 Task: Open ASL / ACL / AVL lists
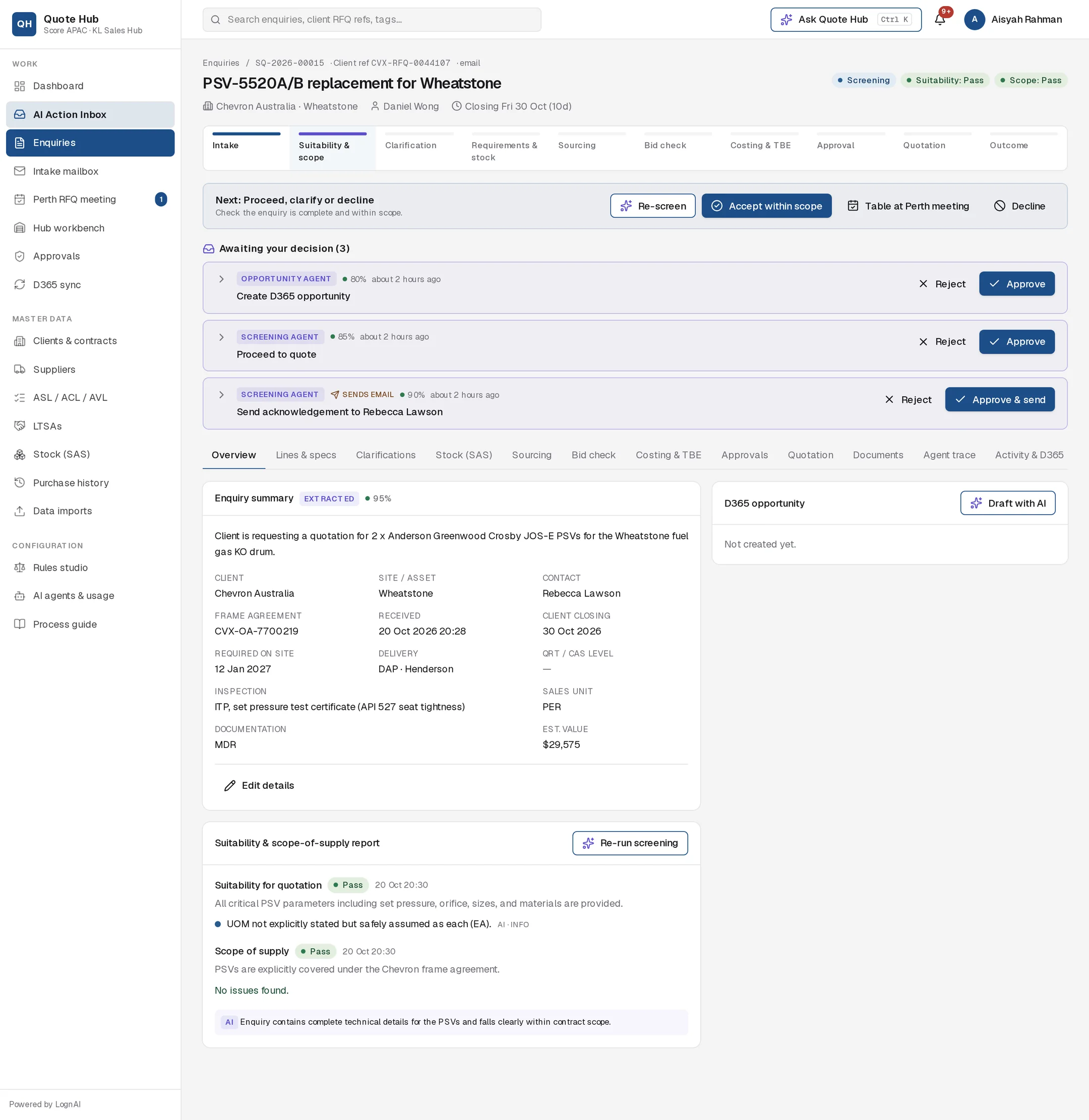coord(90,397)
